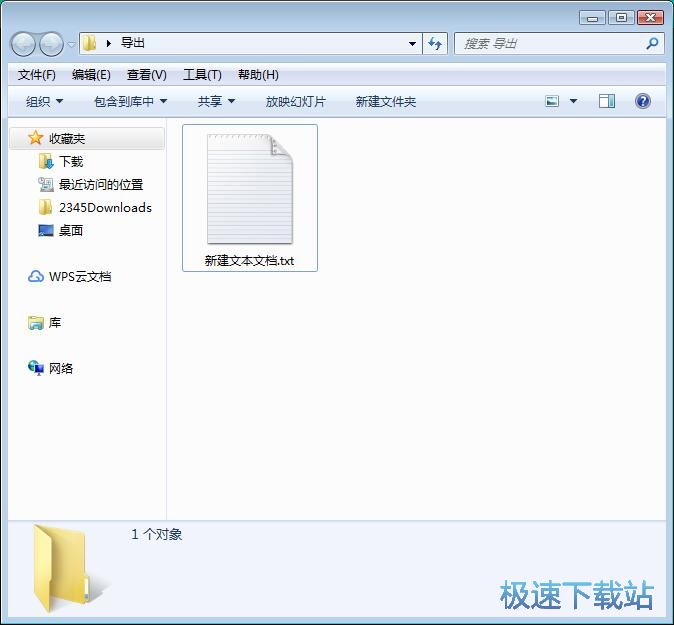Click the change view icon

point(552,101)
